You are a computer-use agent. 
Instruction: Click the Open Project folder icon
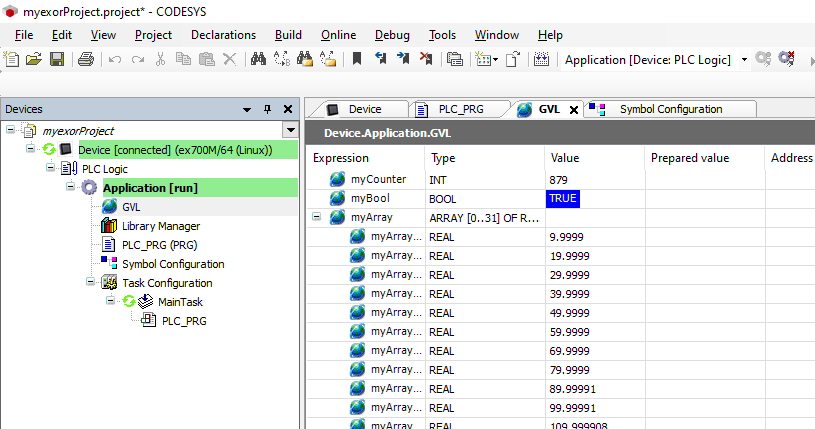tap(34, 59)
